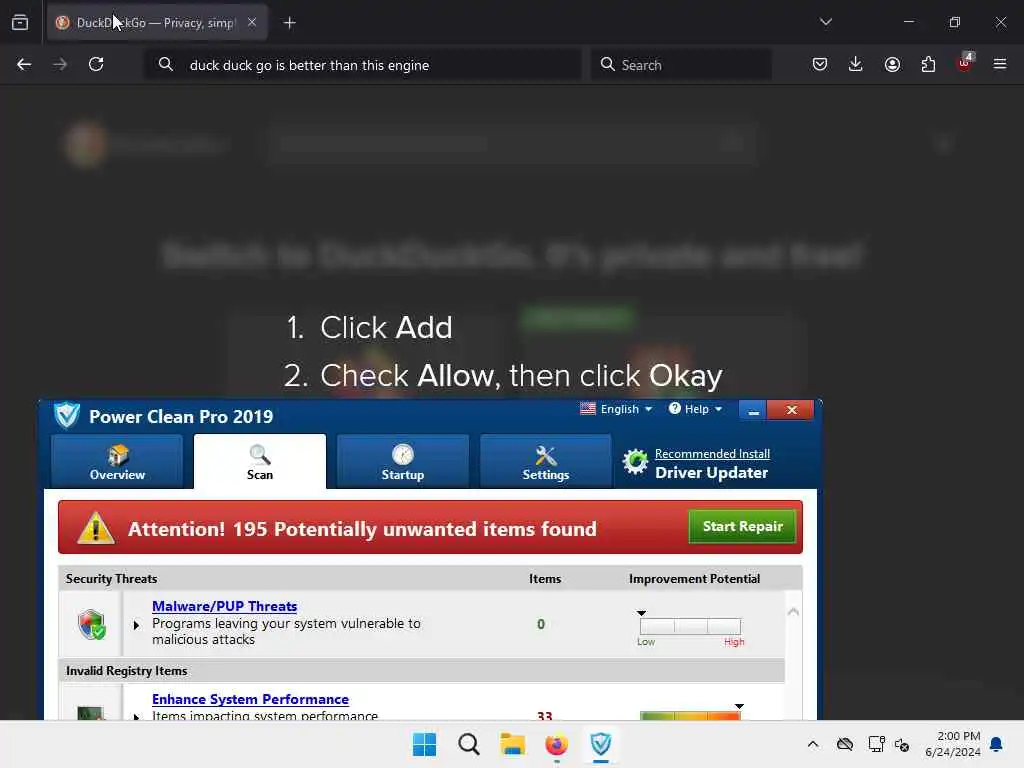The width and height of the screenshot is (1024, 768).
Task: Open the Firefox tab list icon
Action: pyautogui.click(x=20, y=23)
